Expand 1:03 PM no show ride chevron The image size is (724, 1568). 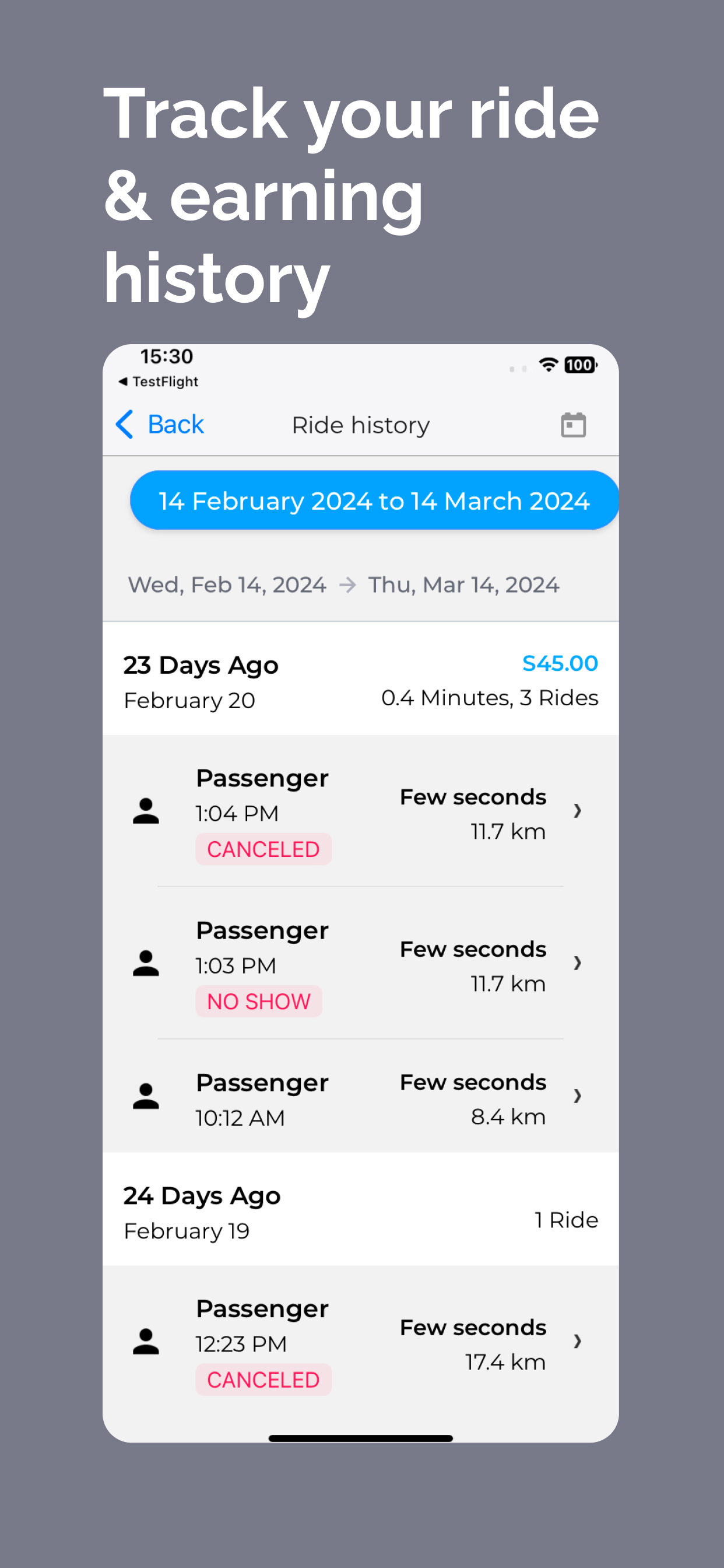click(x=577, y=963)
